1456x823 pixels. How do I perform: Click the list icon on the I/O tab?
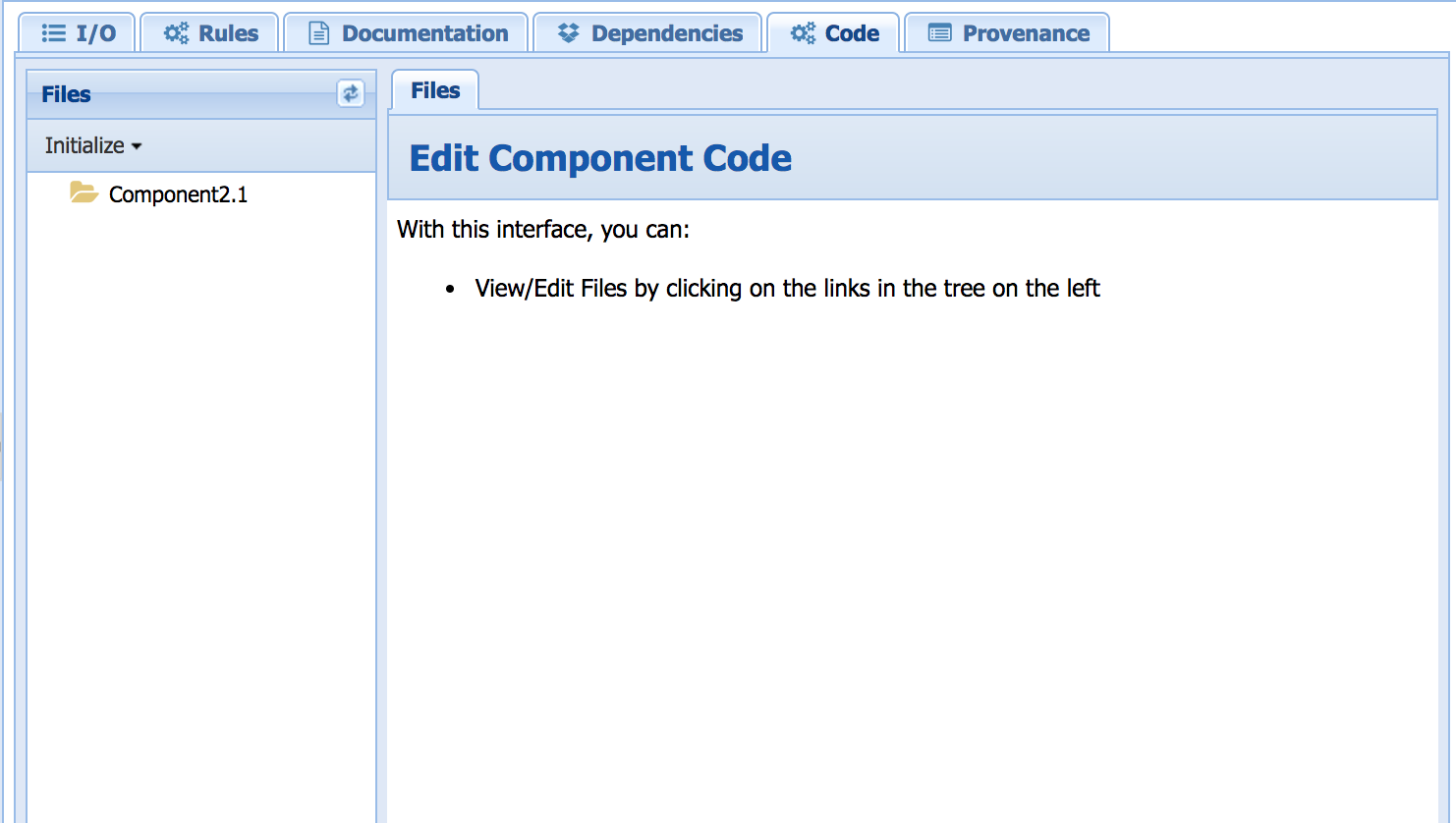(x=54, y=33)
